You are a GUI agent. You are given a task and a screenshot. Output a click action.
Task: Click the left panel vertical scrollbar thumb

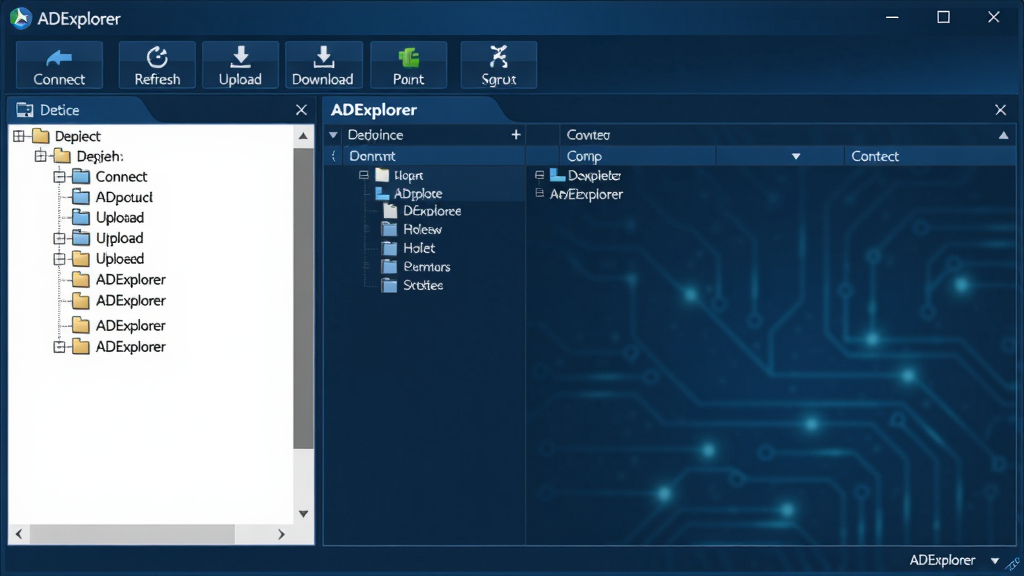304,298
